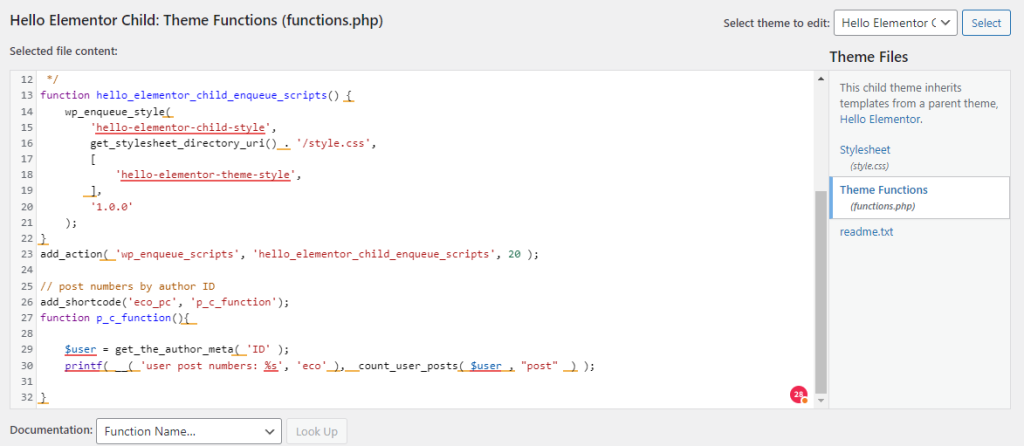Click the red error count badge
The width and height of the screenshot is (1024, 446).
798,395
